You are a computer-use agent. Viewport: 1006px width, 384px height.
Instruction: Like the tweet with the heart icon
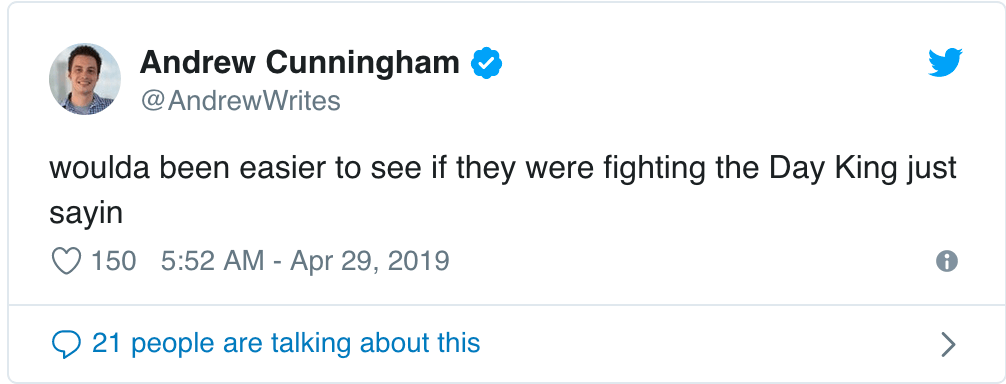[65, 262]
